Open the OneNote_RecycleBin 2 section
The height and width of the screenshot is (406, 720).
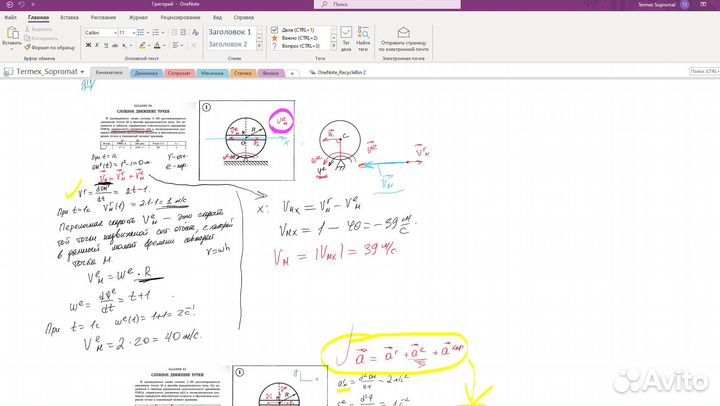pos(340,73)
